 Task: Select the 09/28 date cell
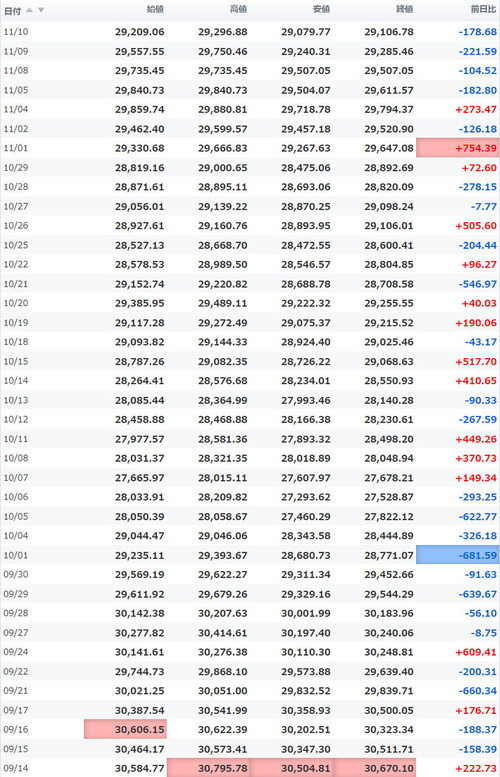16,613
